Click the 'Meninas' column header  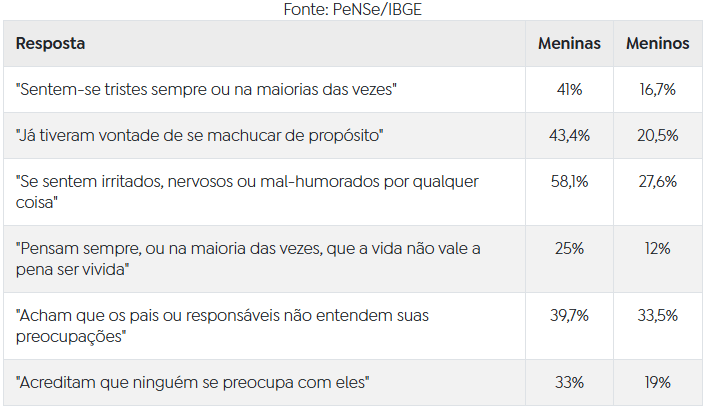[569, 44]
